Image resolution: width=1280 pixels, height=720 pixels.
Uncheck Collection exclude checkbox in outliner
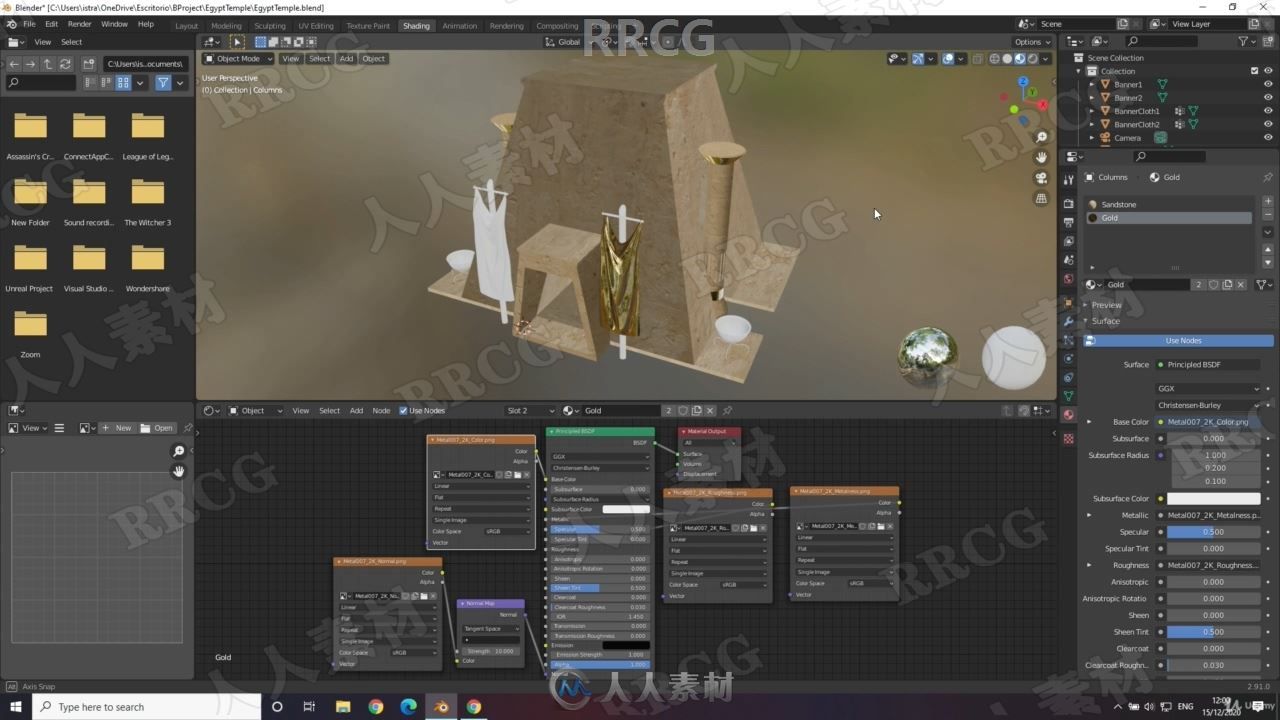coord(1255,71)
